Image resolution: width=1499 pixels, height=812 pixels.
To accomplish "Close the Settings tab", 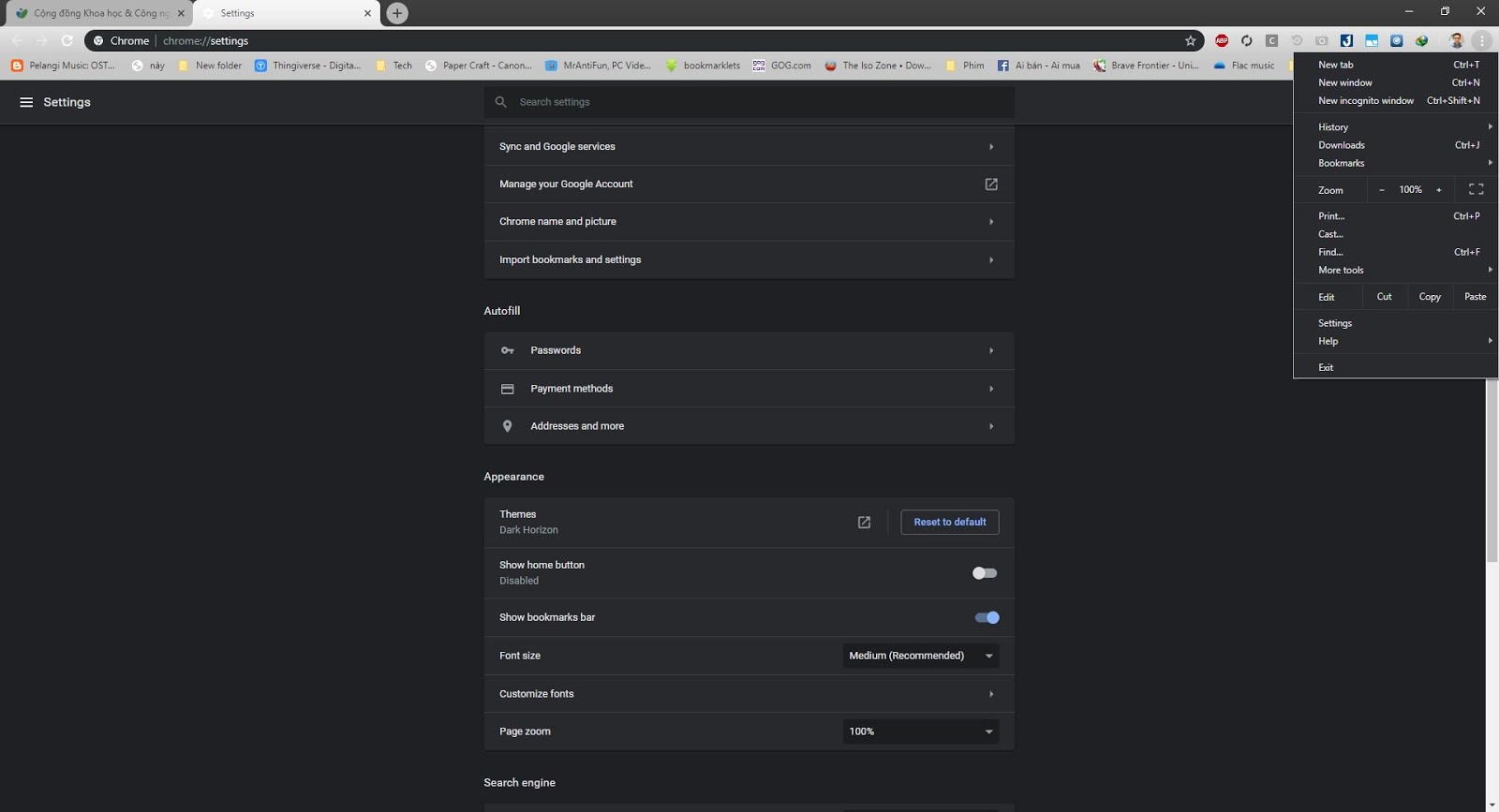I will pyautogui.click(x=367, y=13).
